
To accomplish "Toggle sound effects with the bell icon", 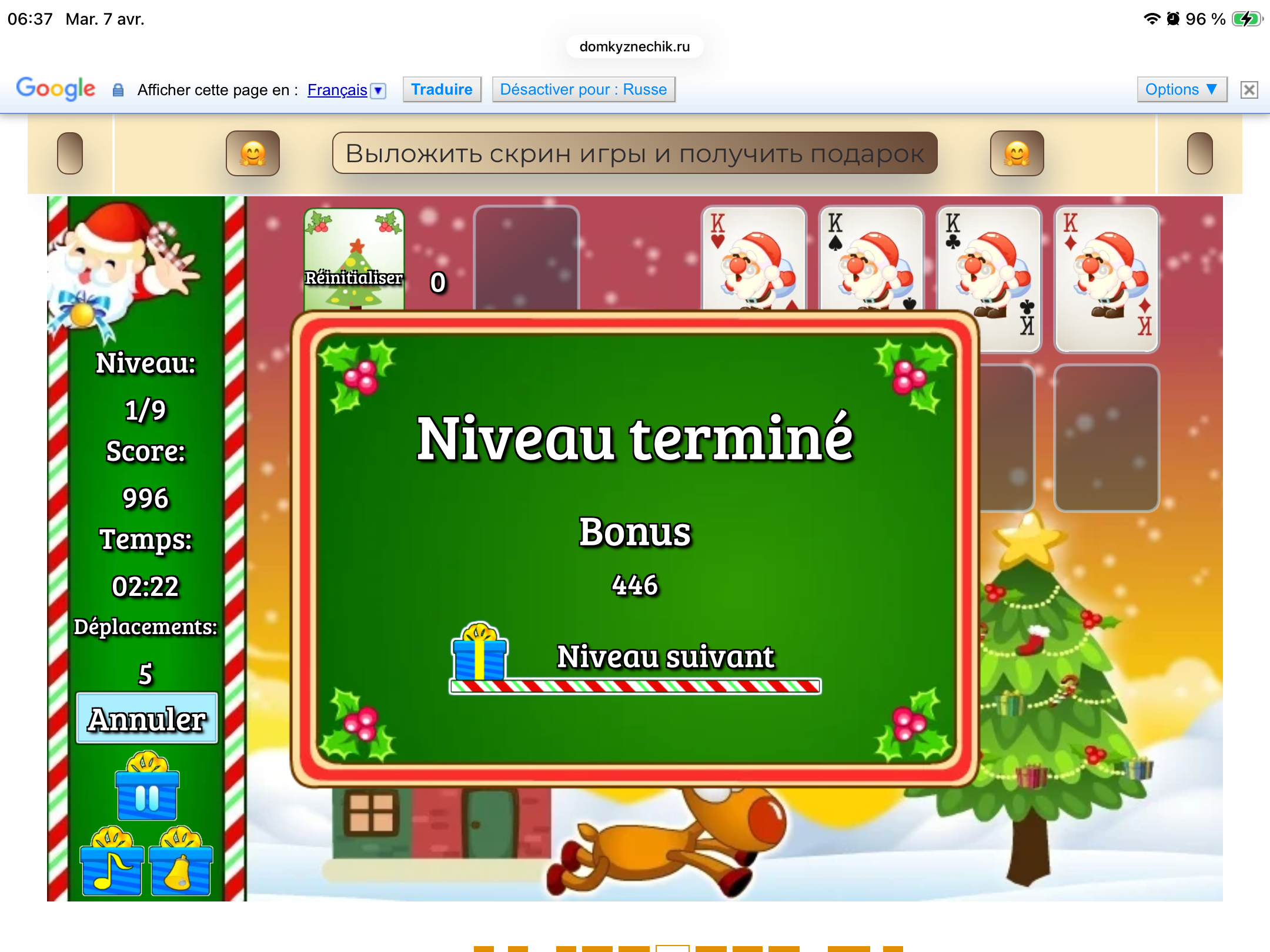I will point(181,864).
